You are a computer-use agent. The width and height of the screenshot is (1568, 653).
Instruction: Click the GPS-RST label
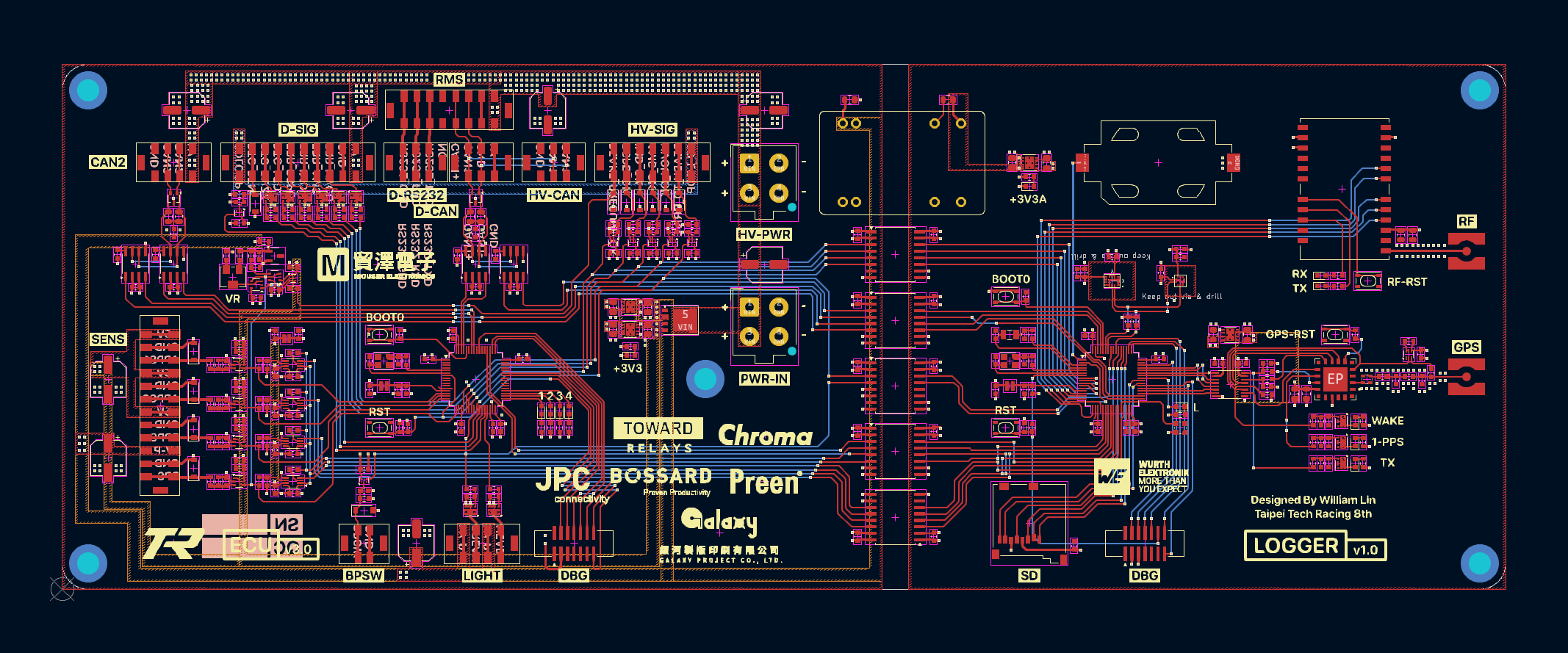1290,334
